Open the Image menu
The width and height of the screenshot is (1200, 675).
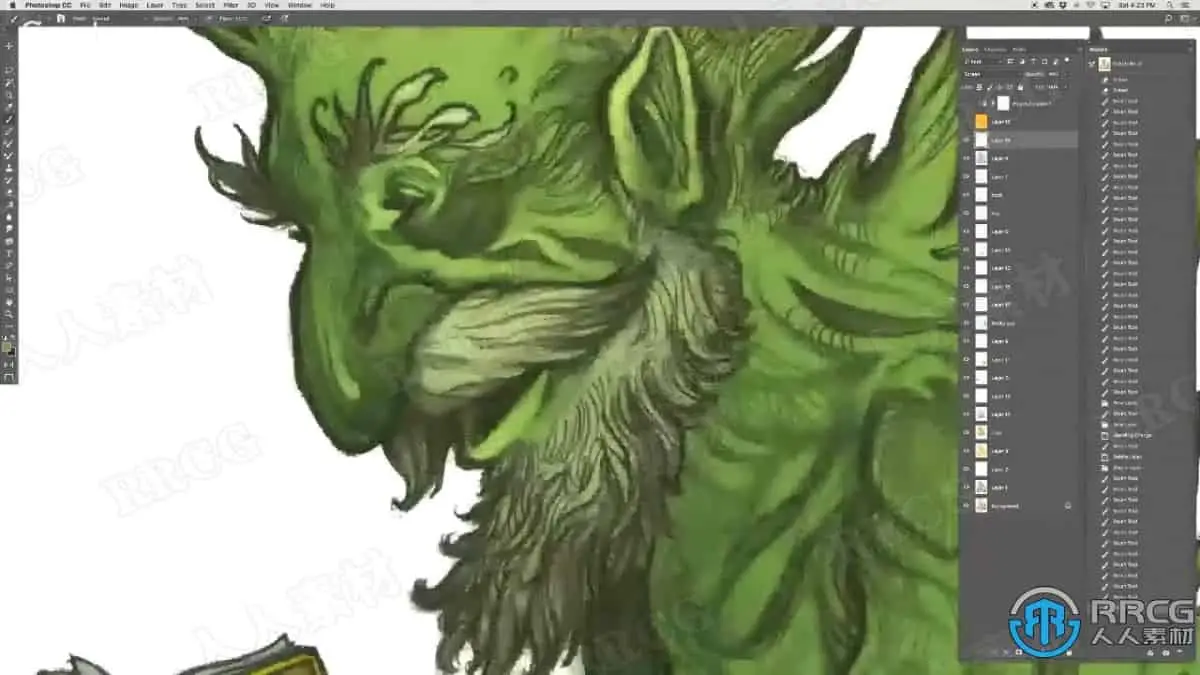click(x=128, y=5)
